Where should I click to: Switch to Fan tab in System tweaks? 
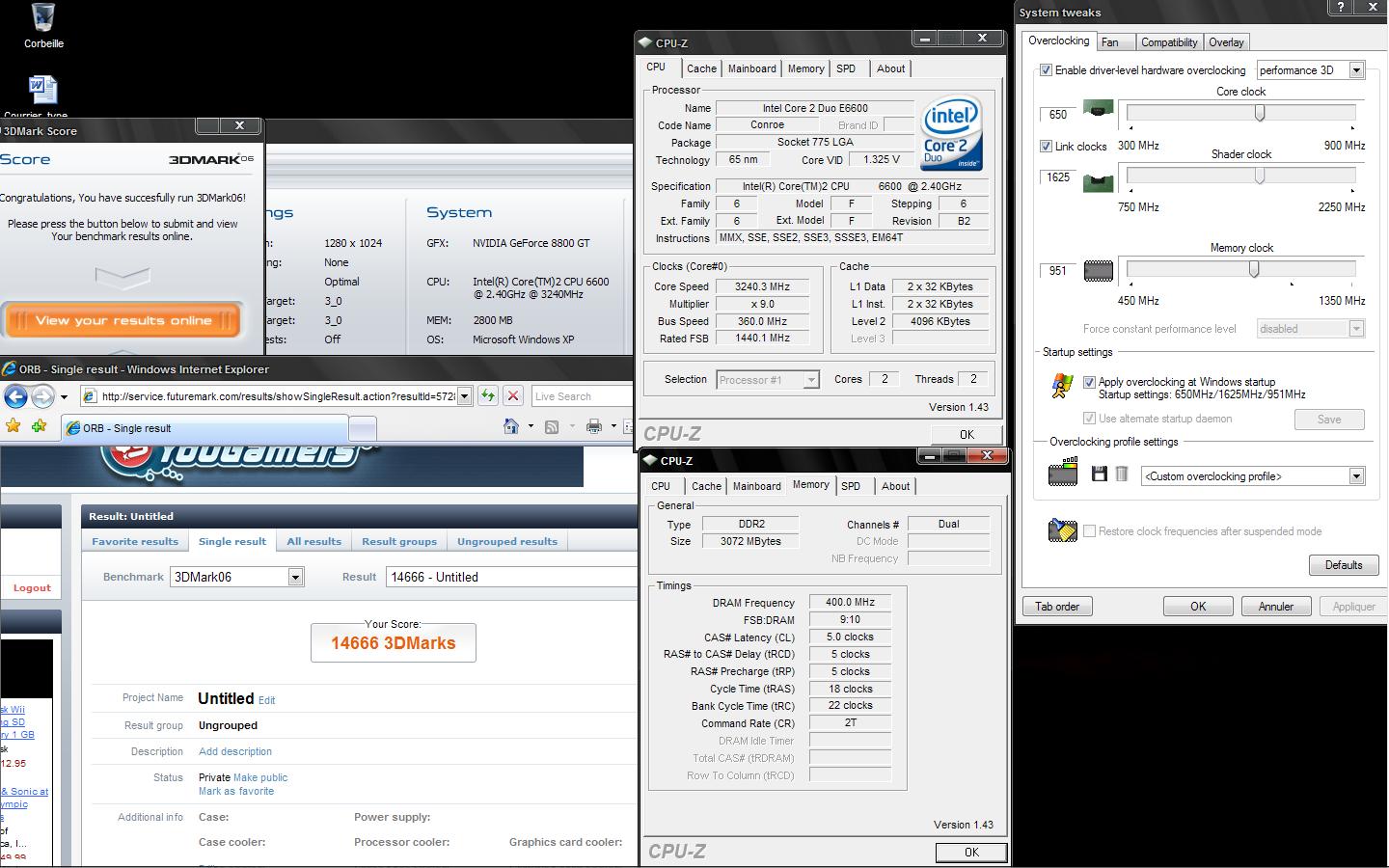coord(1110,42)
